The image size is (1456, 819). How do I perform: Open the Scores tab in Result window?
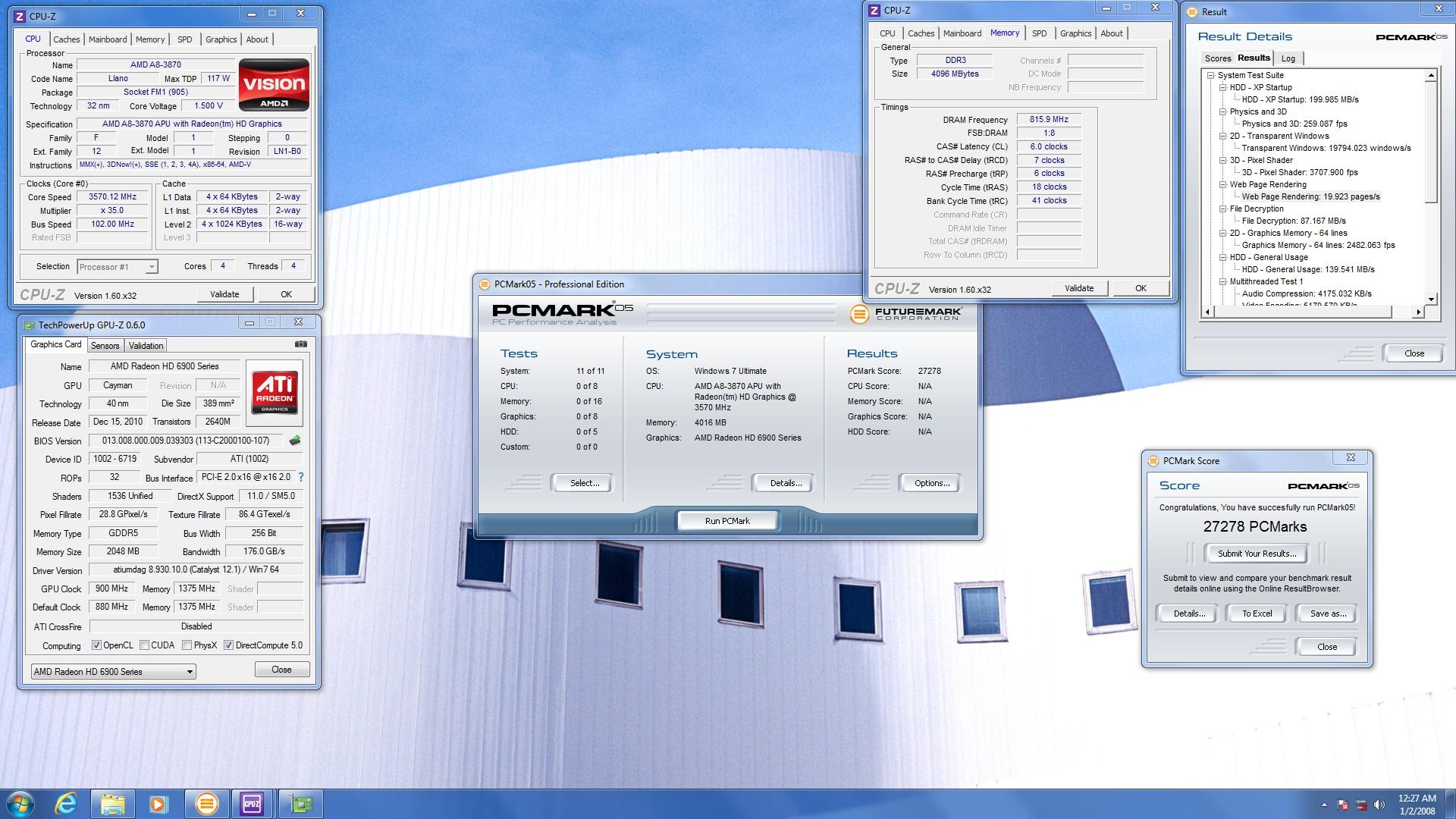1218,58
